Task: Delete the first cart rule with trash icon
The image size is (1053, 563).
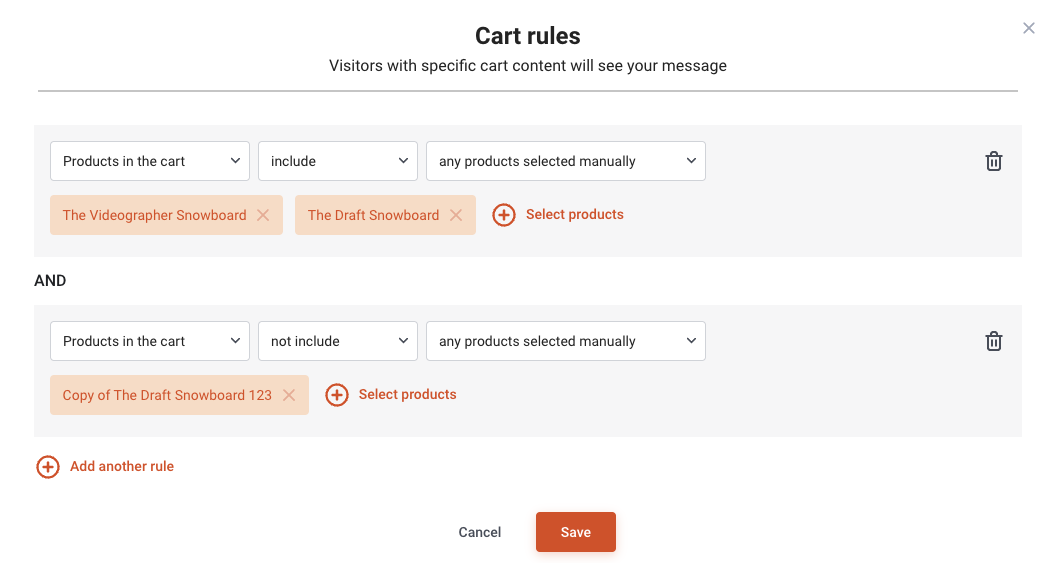Action: tap(993, 161)
